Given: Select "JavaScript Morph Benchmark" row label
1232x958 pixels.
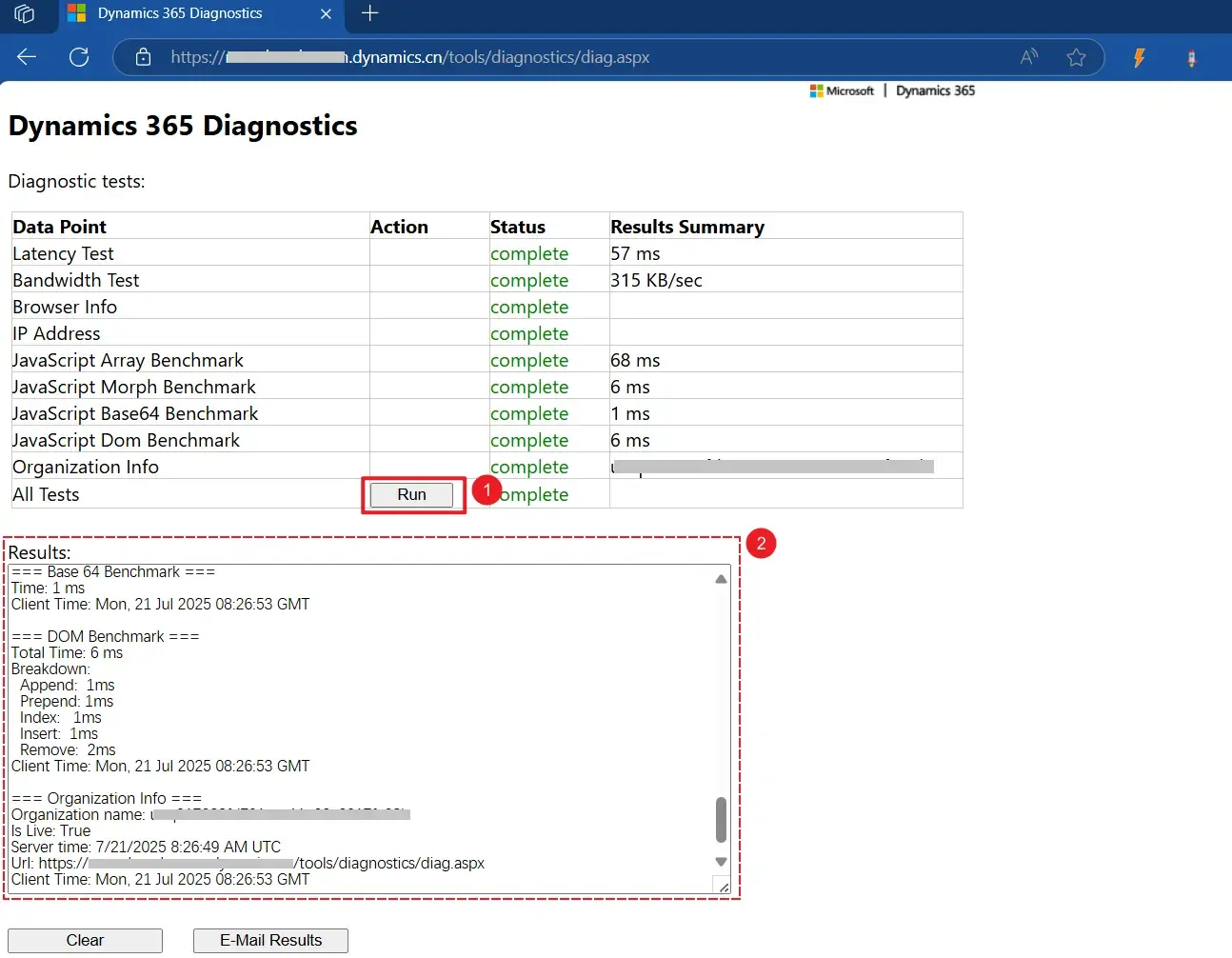Looking at the screenshot, I should 134,387.
